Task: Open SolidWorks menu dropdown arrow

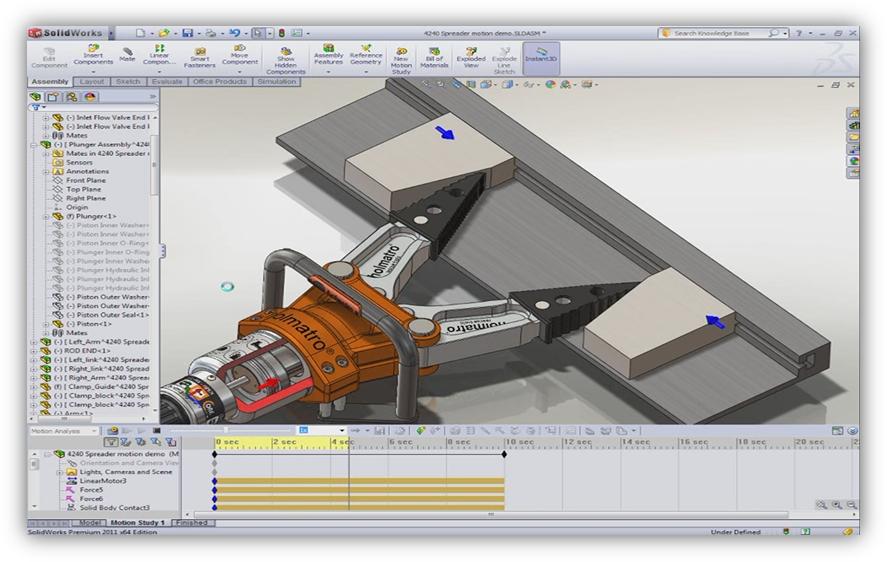Action: pyautogui.click(x=111, y=33)
